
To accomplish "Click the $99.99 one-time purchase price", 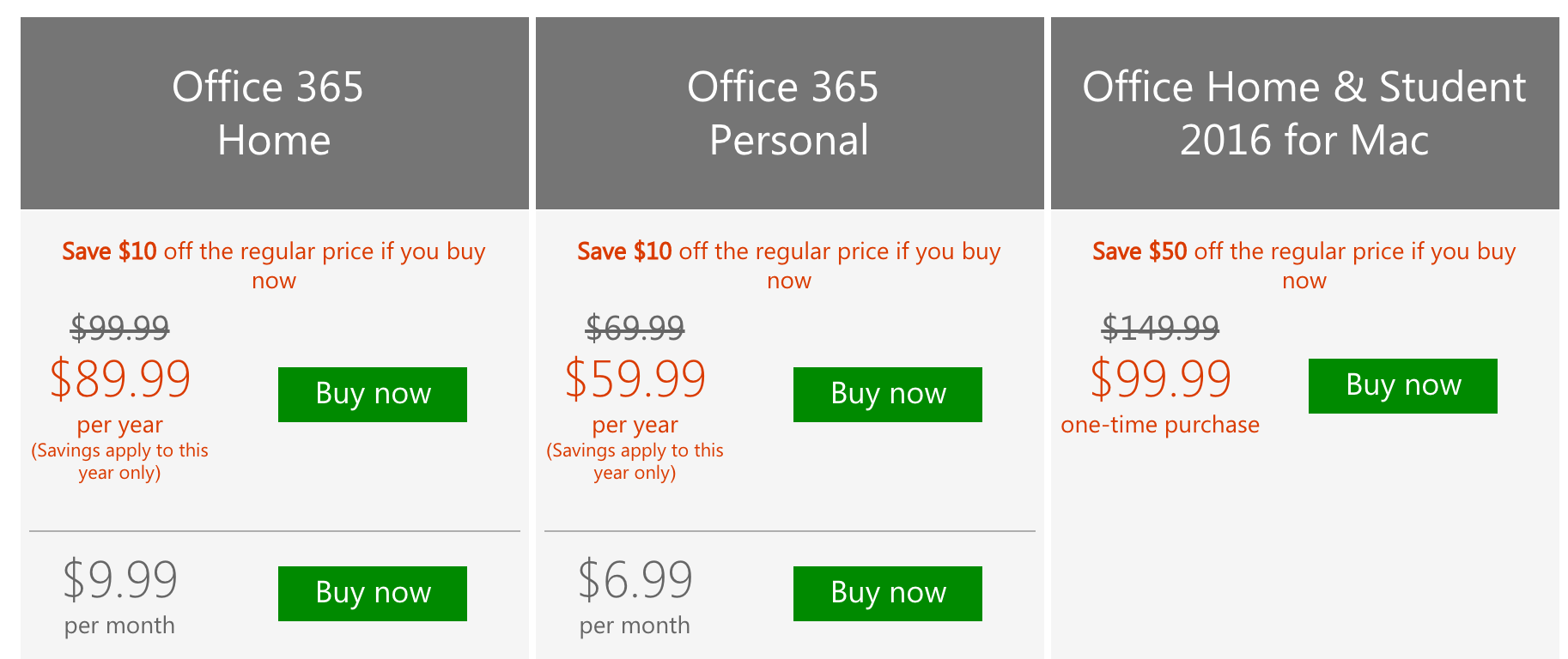I will [x=1160, y=379].
